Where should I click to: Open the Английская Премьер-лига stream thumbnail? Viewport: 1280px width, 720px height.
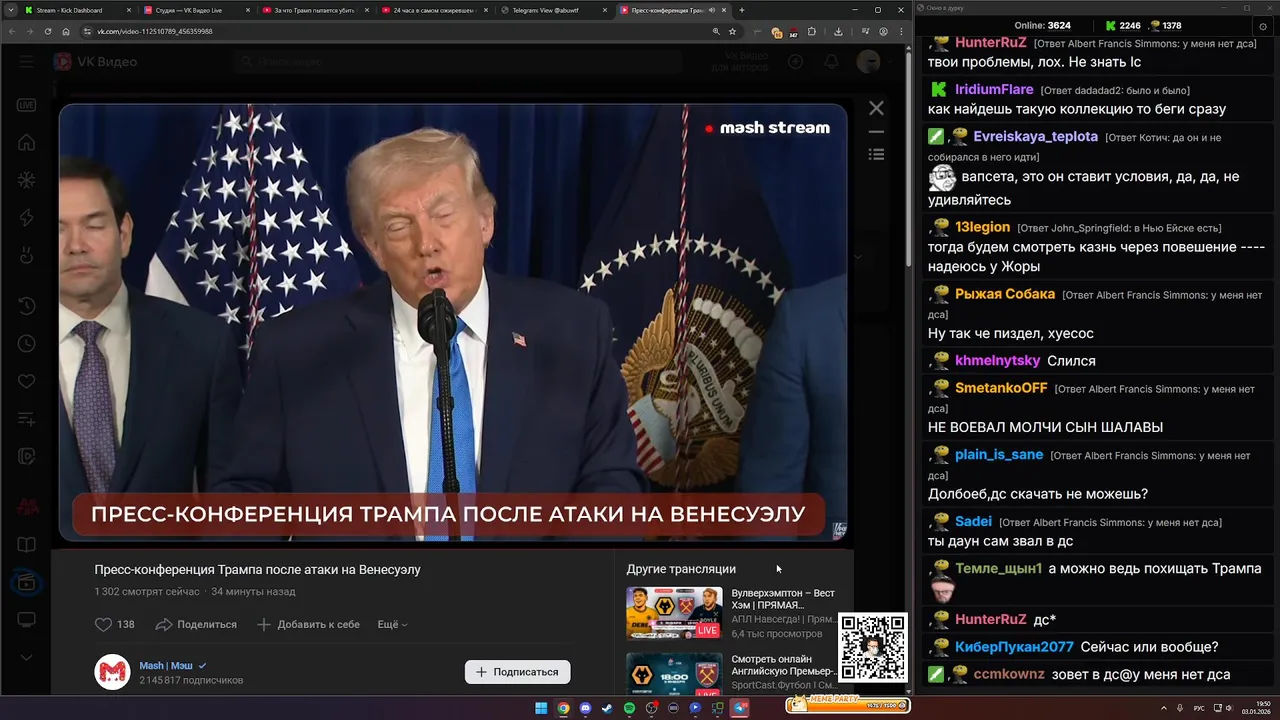click(674, 673)
